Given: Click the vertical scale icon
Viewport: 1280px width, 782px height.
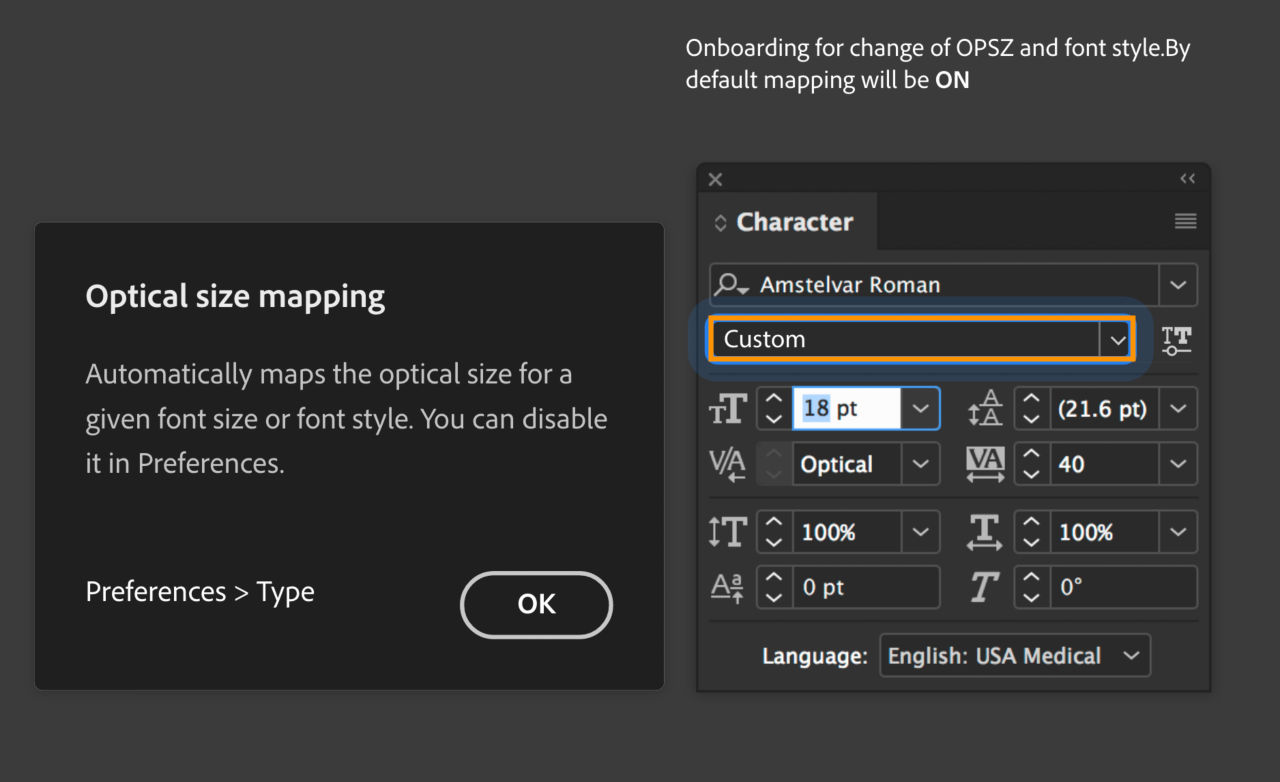Looking at the screenshot, I should [x=728, y=532].
